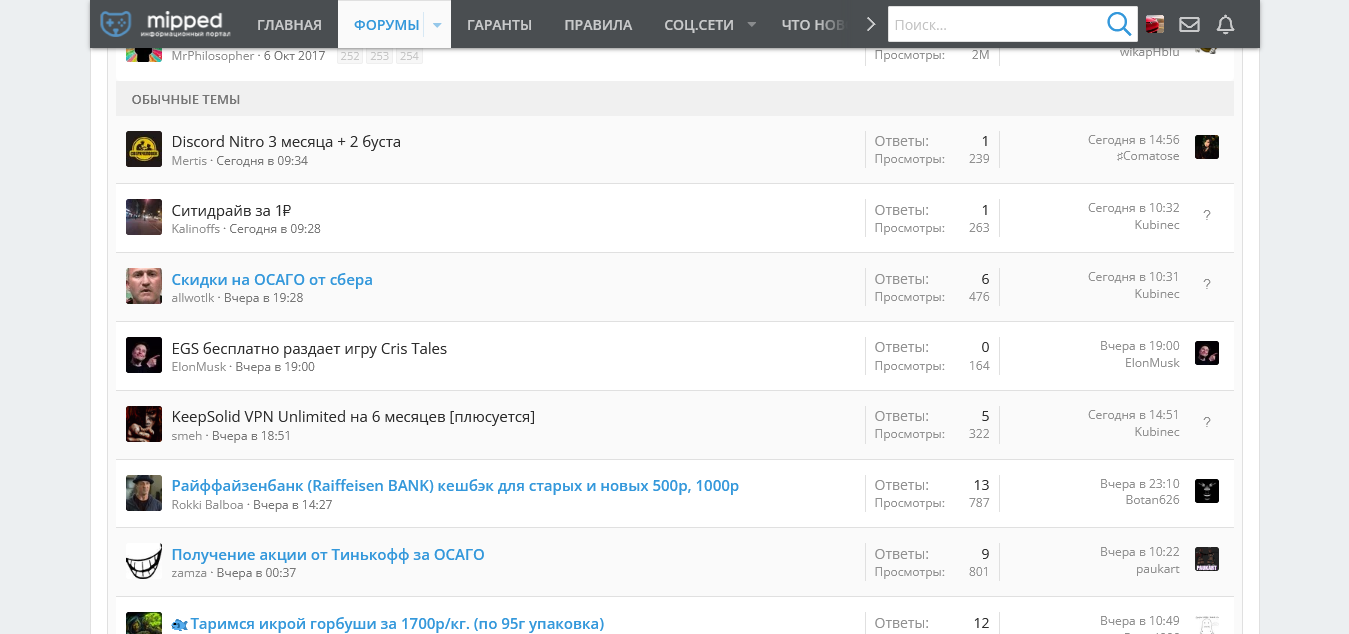Click last poster name wikapHblu
The width and height of the screenshot is (1349, 634).
click(1150, 52)
